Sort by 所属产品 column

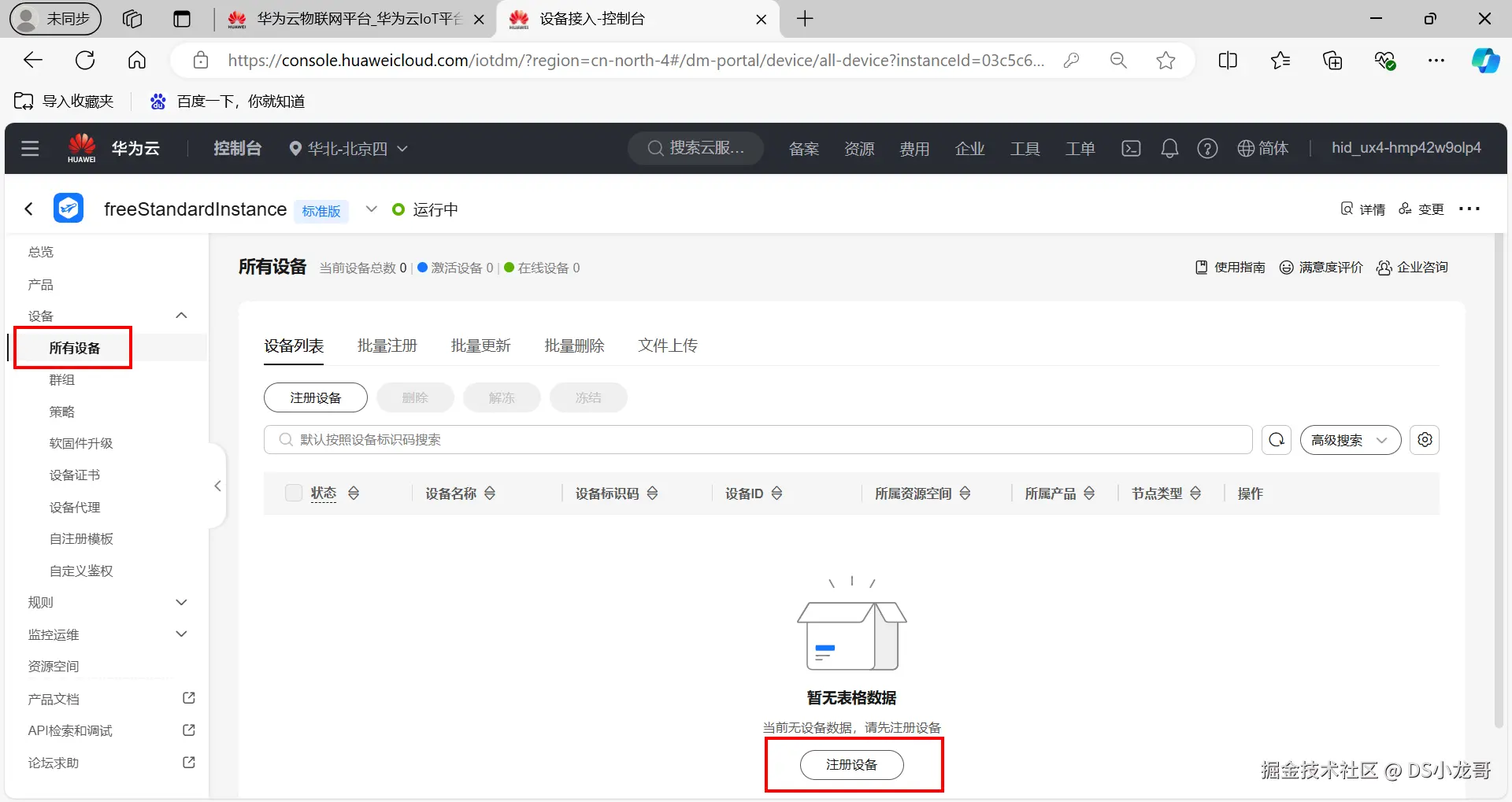[1089, 493]
